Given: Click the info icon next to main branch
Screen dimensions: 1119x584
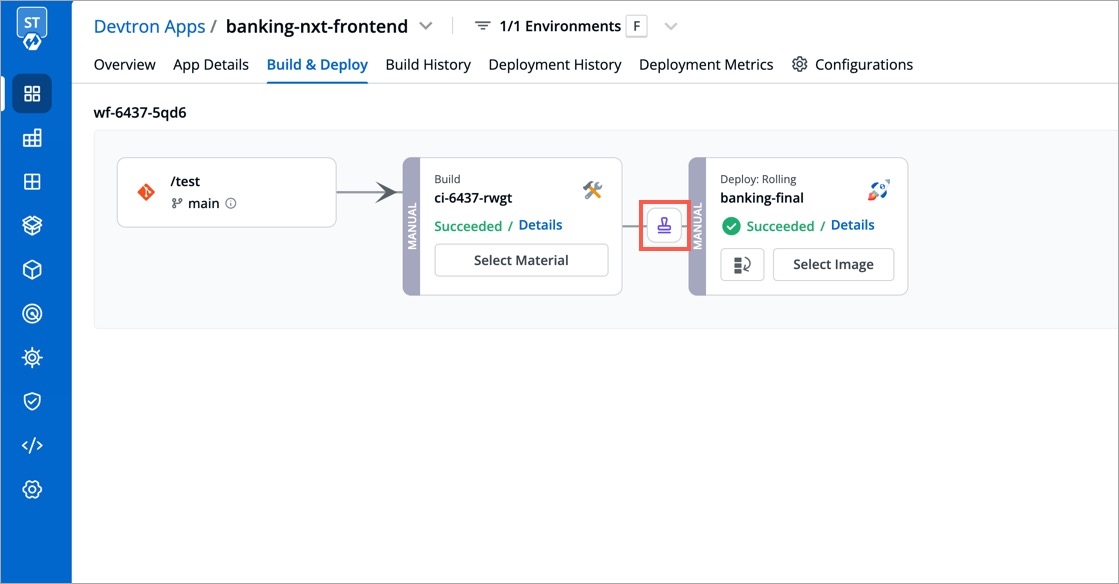Looking at the screenshot, I should click(231, 204).
